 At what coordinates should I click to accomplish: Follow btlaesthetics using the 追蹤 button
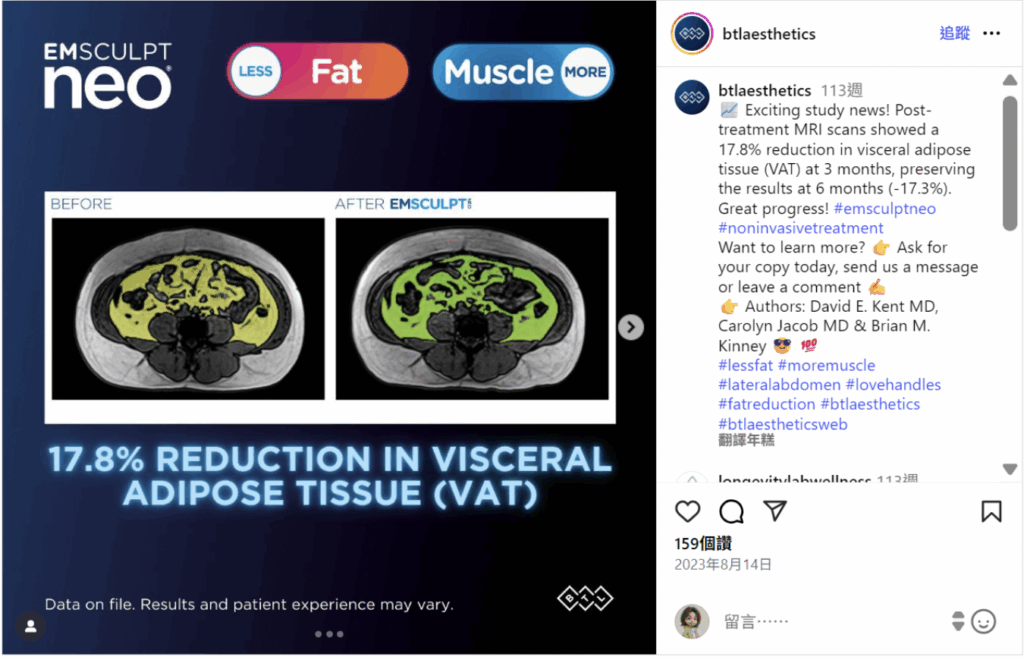click(x=954, y=33)
